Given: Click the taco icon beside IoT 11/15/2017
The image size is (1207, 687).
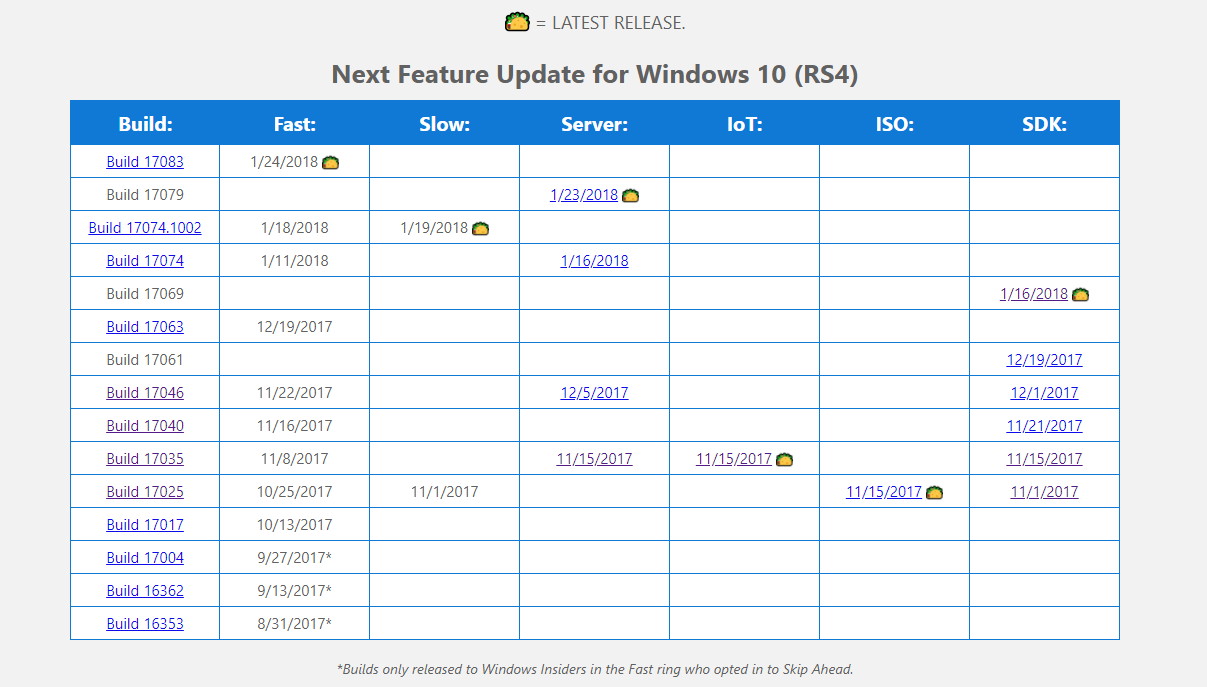Looking at the screenshot, I should [784, 459].
